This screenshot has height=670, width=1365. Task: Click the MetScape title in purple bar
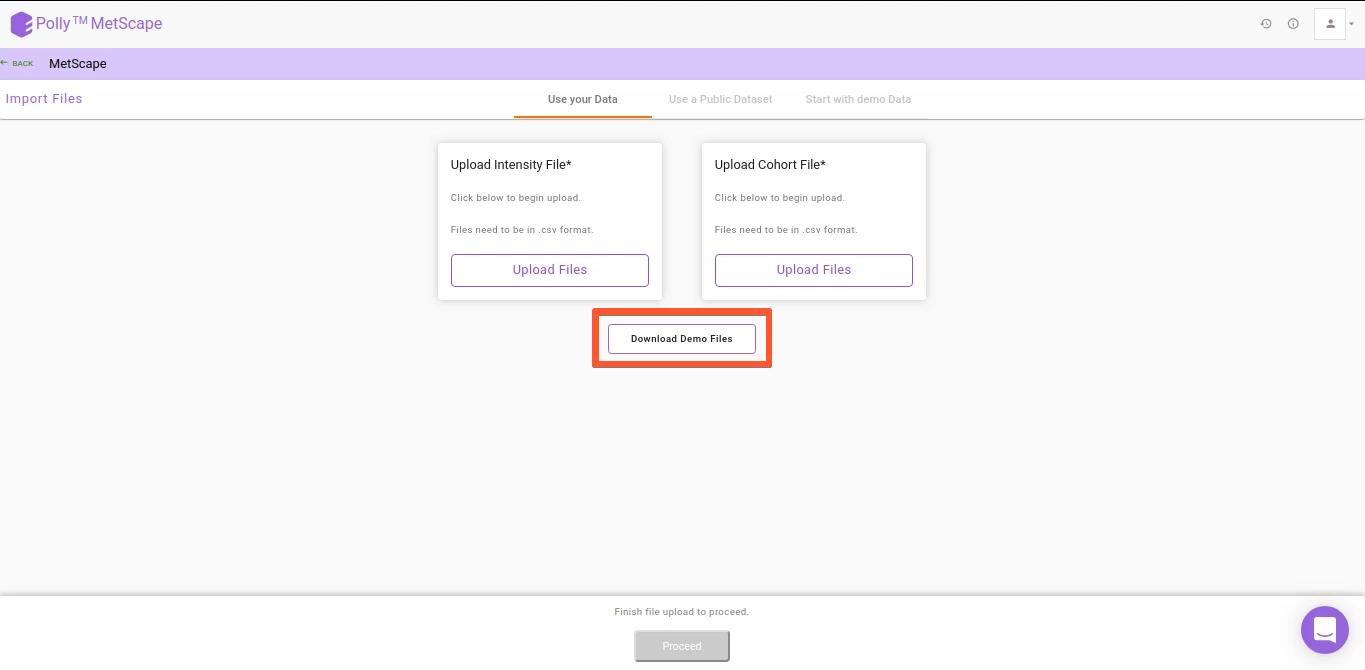coord(78,64)
